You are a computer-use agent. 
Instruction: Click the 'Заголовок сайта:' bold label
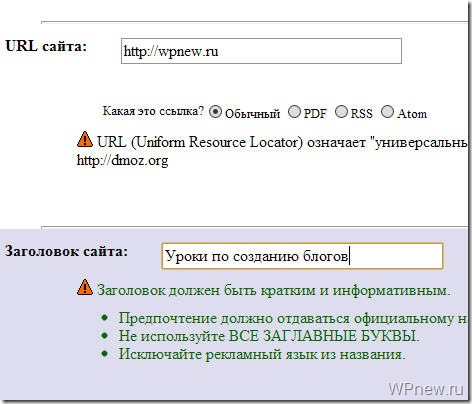pyautogui.click(x=66, y=251)
